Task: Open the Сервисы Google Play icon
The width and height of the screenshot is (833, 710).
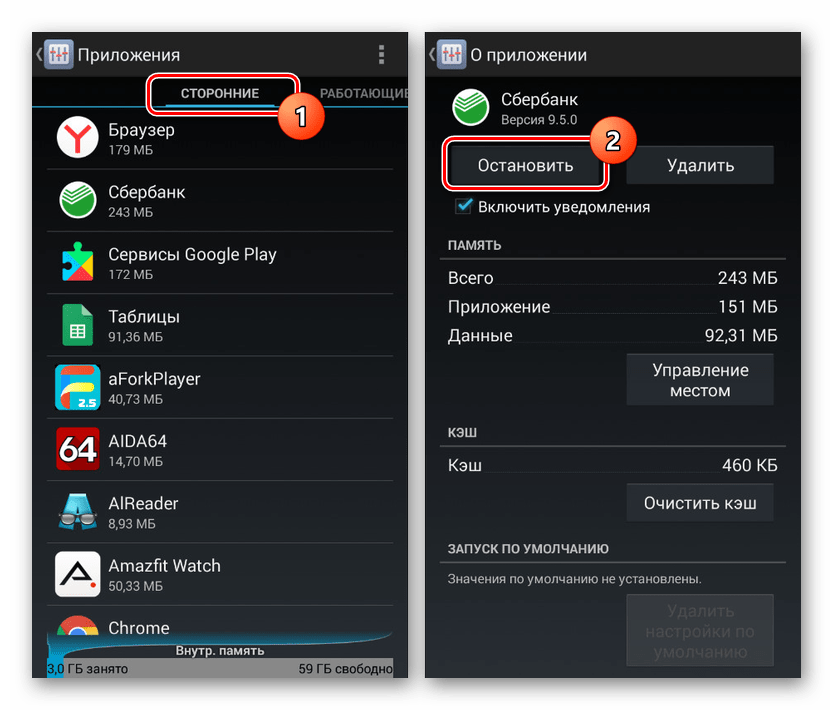Action: tap(78, 262)
